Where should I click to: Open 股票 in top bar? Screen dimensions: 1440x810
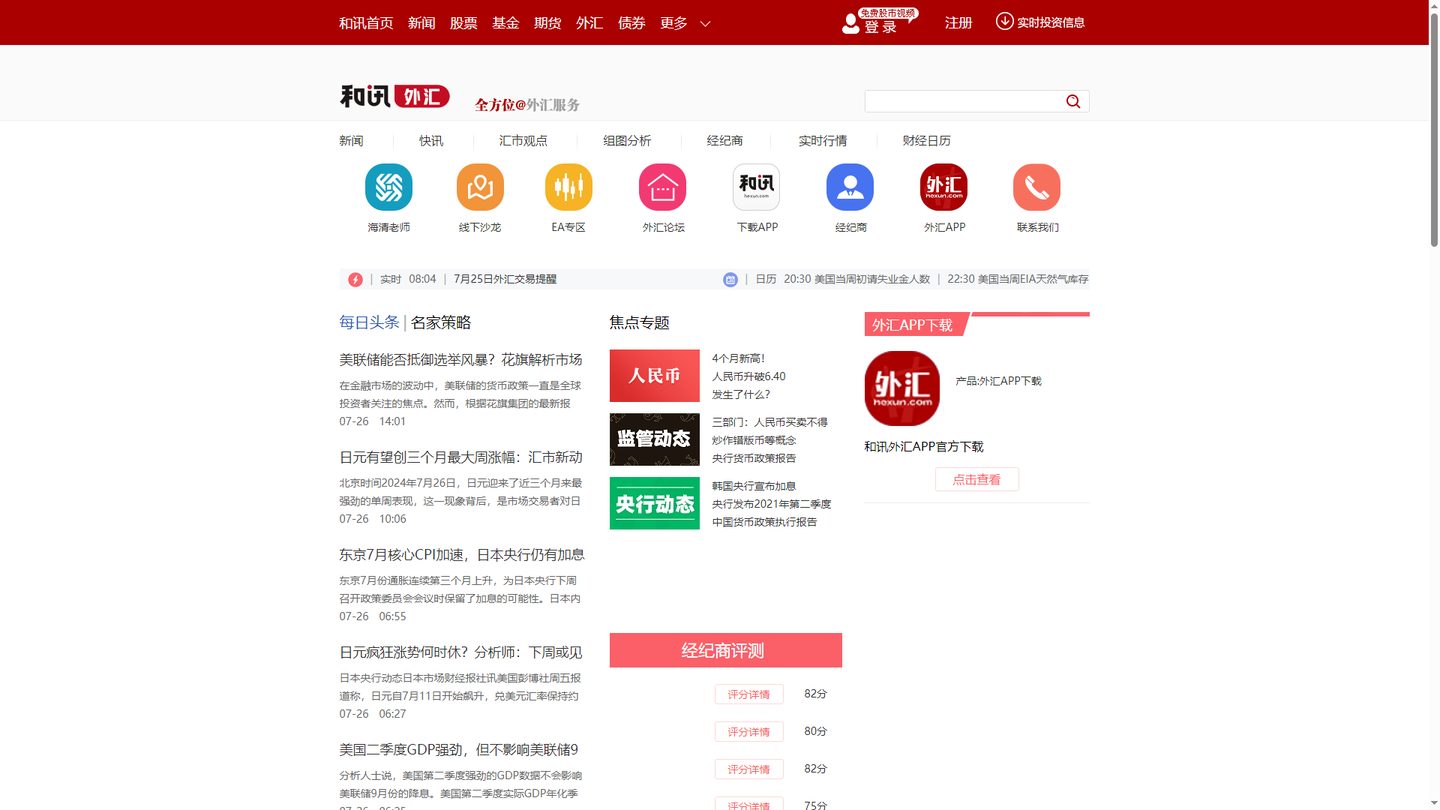click(x=464, y=23)
